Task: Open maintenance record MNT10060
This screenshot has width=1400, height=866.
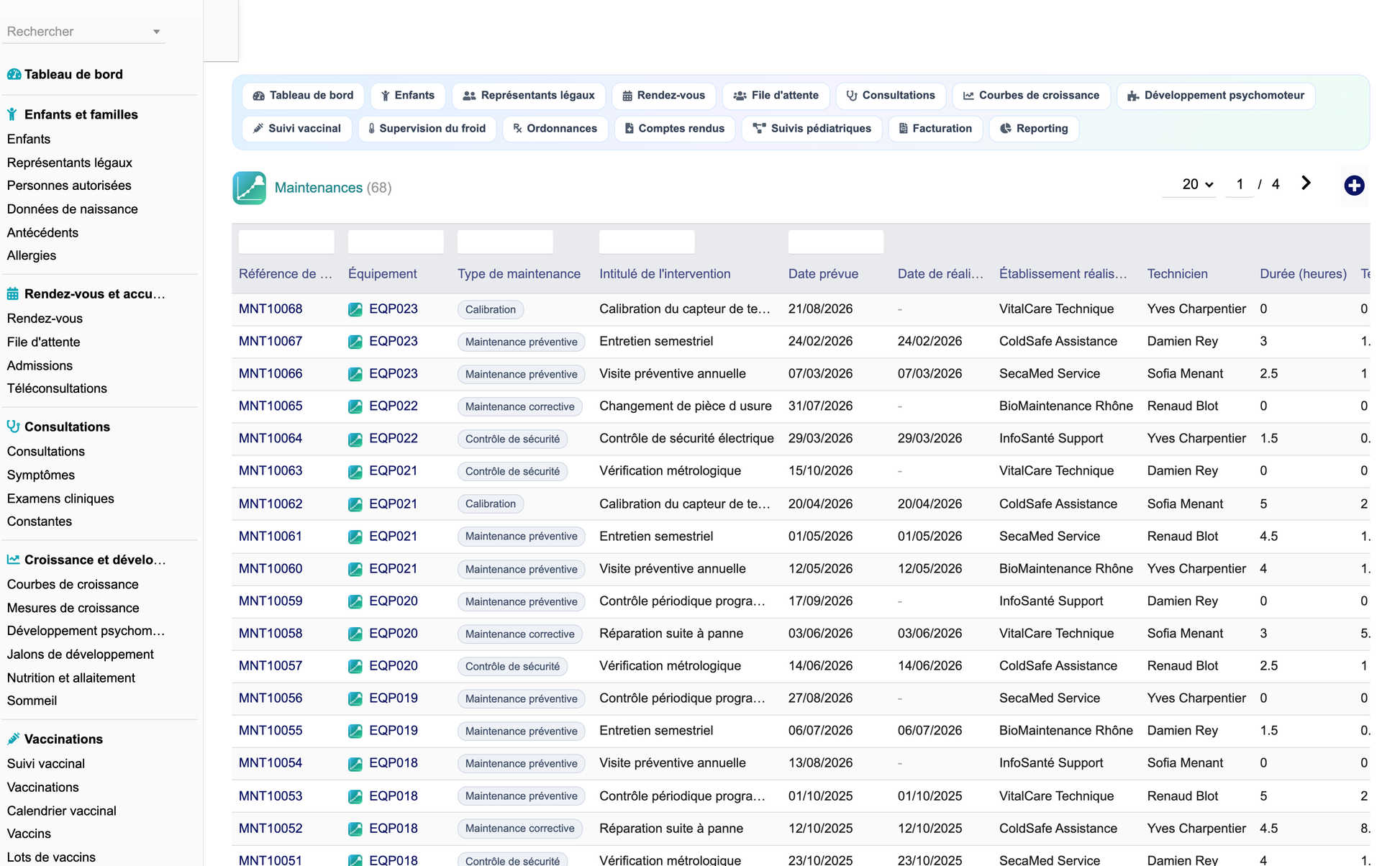Action: click(x=271, y=569)
